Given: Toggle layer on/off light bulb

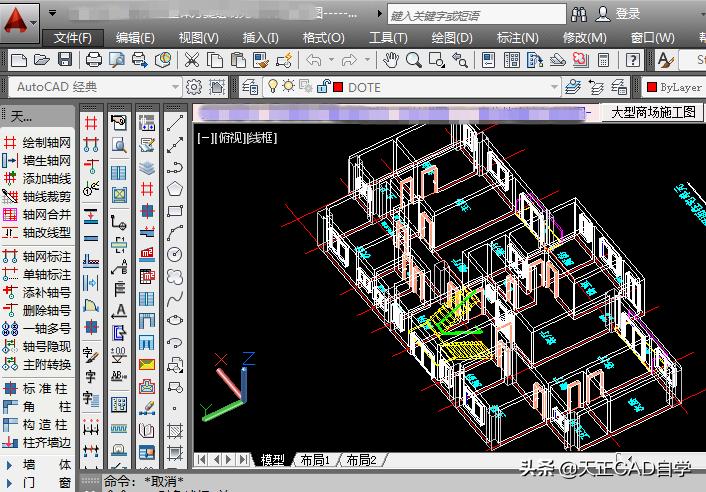Looking at the screenshot, I should 271,87.
